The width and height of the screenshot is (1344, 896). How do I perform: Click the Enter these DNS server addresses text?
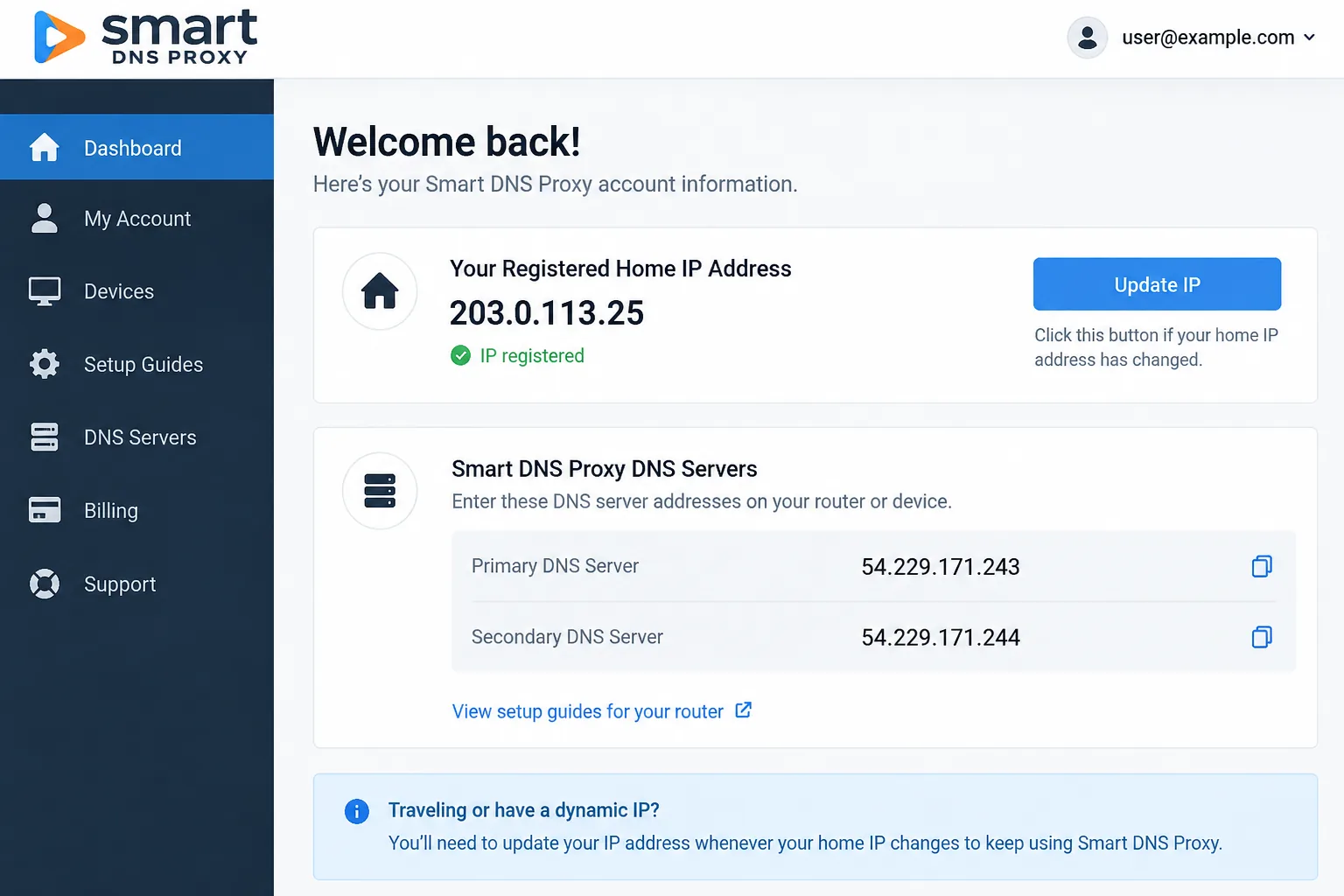(702, 501)
